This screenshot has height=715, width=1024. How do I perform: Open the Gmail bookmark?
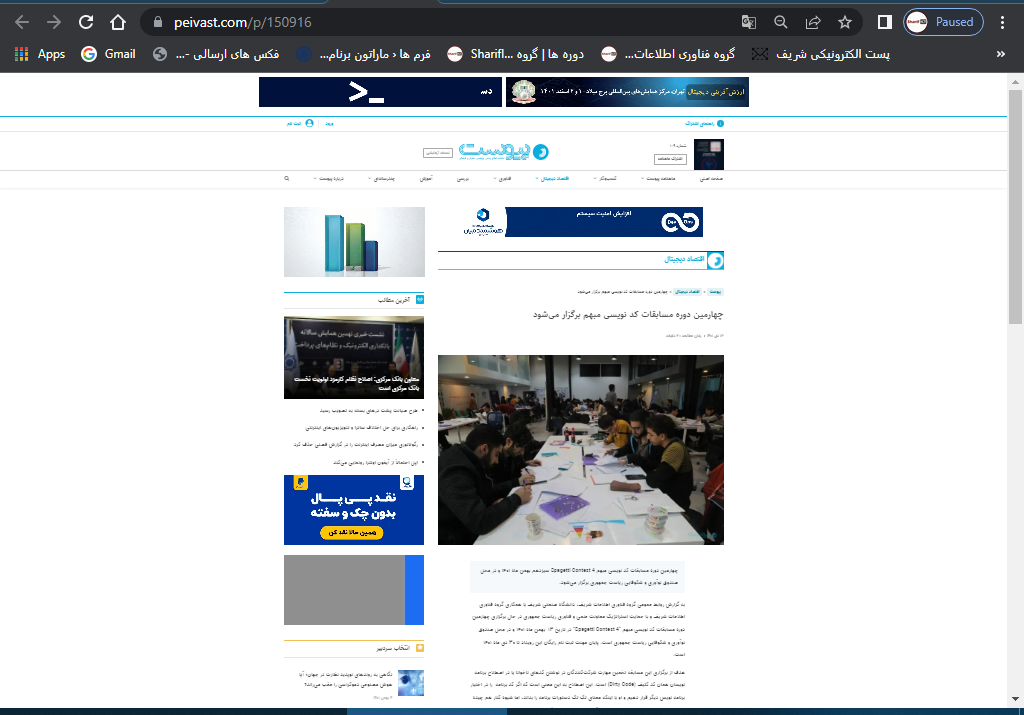click(108, 54)
